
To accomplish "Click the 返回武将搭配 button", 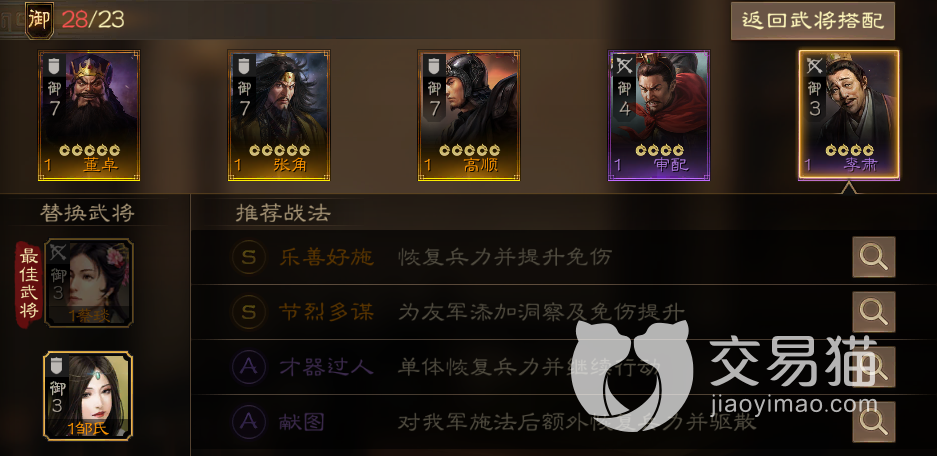I will [x=813, y=21].
